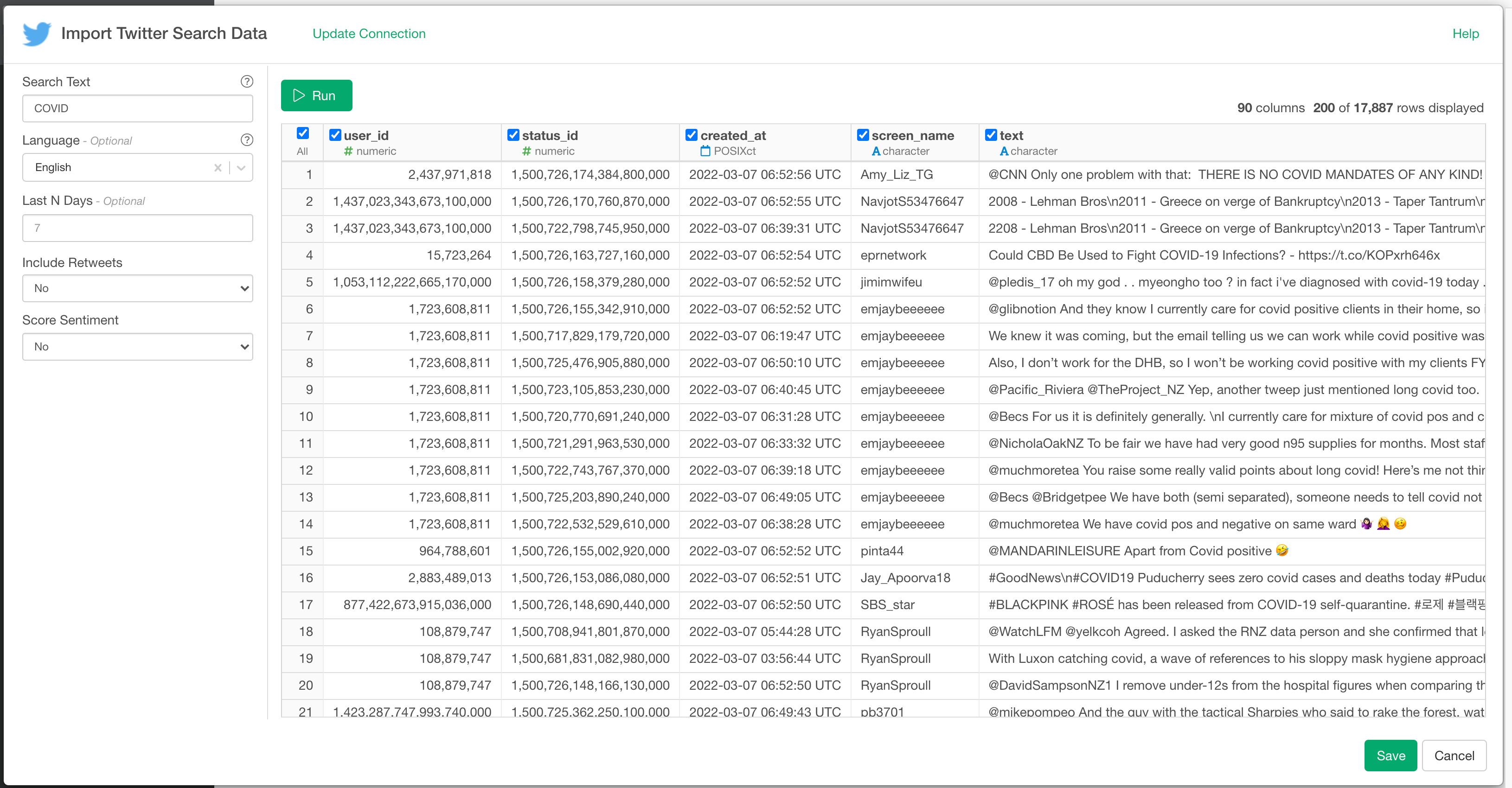Uncheck the created_at column checkbox
The height and width of the screenshot is (788, 1512).
coord(692,135)
